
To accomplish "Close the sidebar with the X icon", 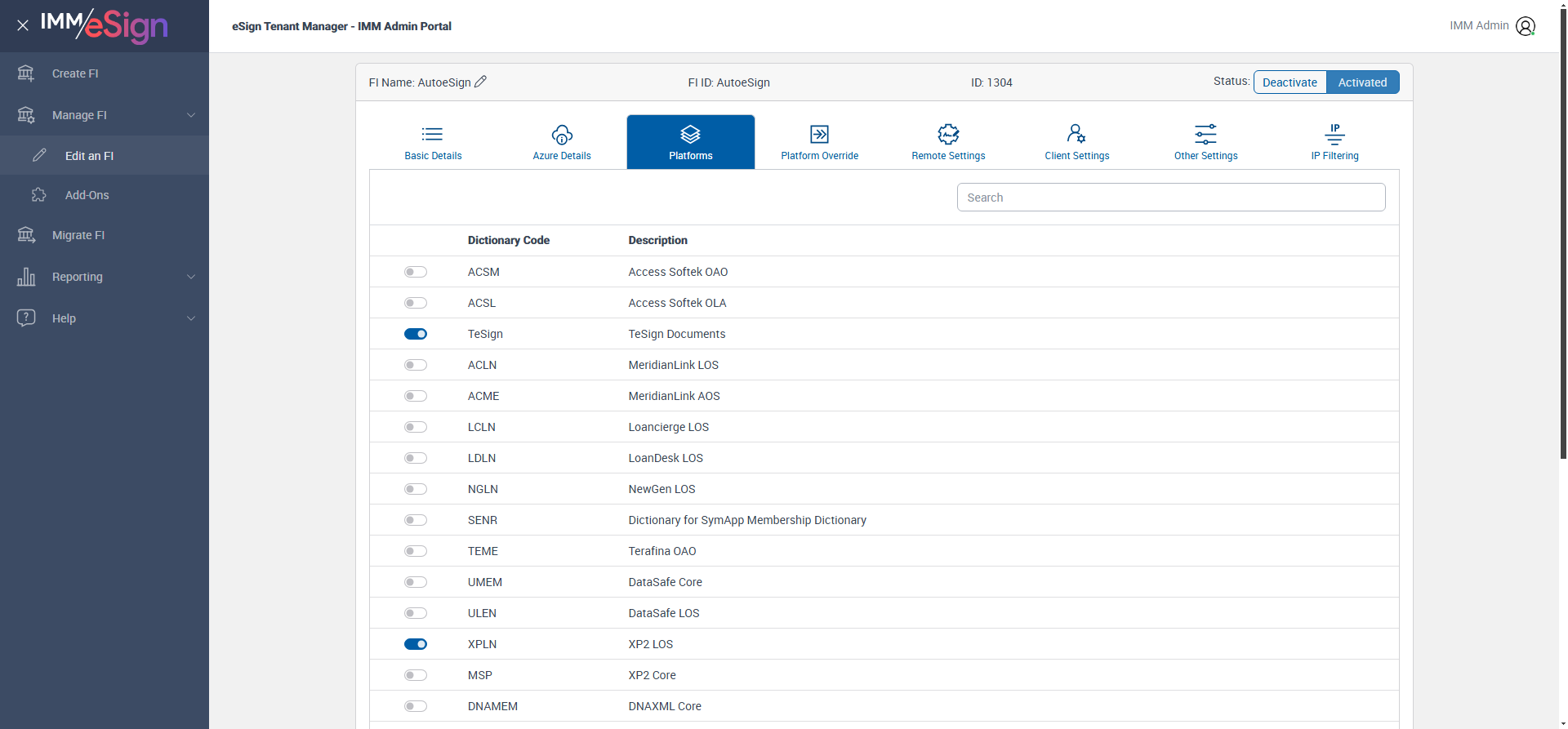I will (23, 25).
